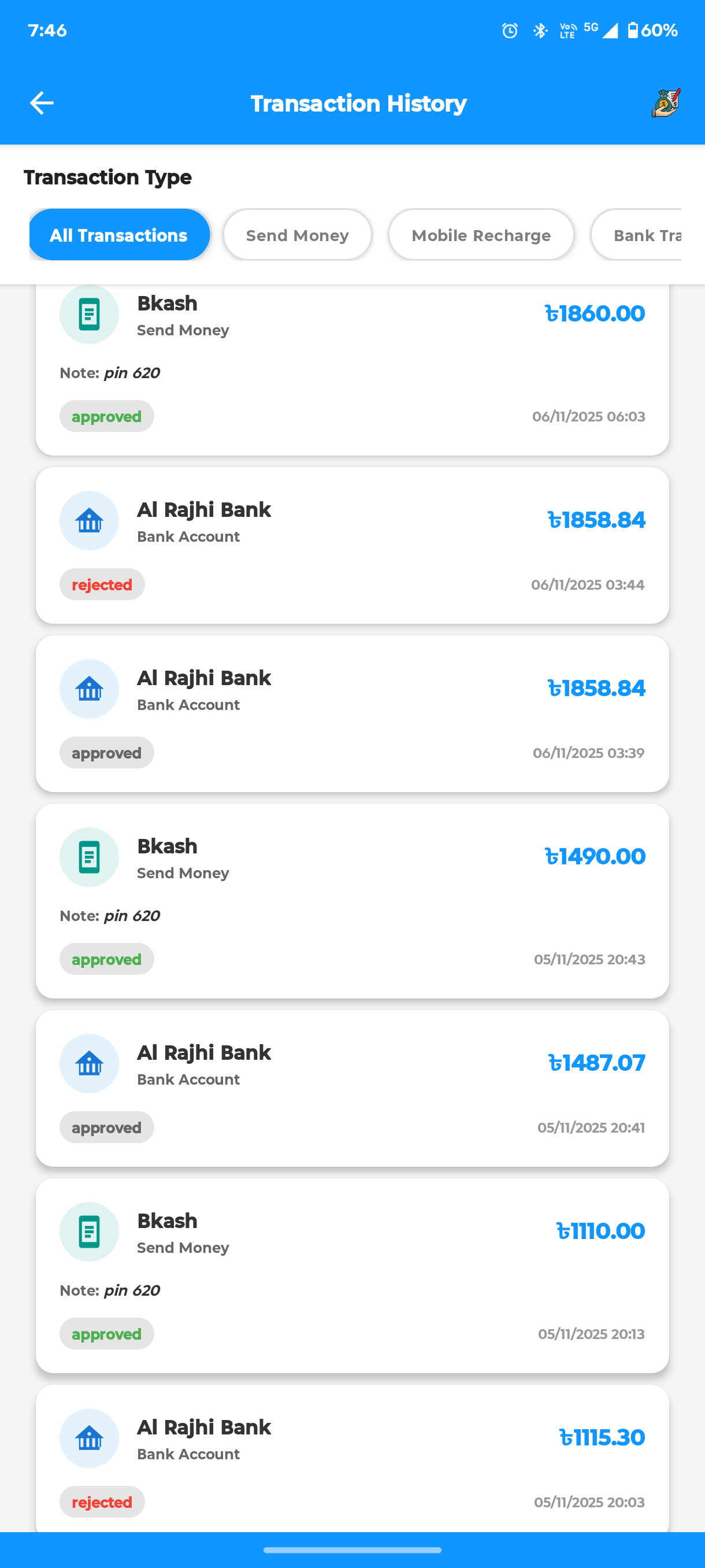The height and width of the screenshot is (1568, 705).
Task: Tap the ৳1860.00 amount
Action: pos(594,313)
